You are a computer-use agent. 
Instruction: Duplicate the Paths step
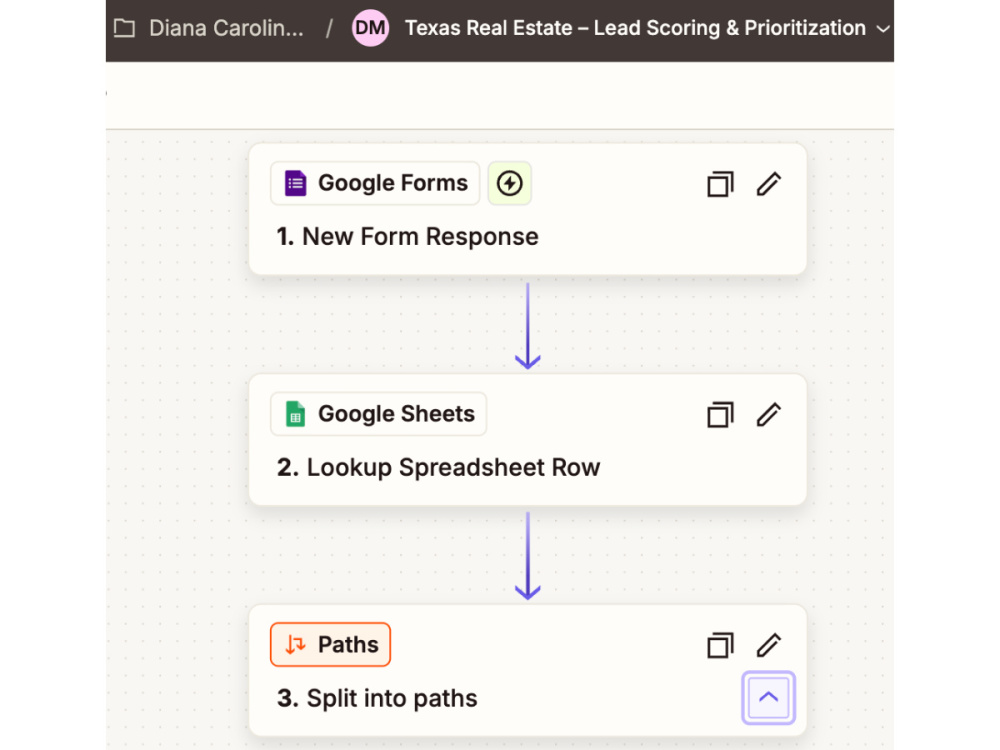click(721, 645)
